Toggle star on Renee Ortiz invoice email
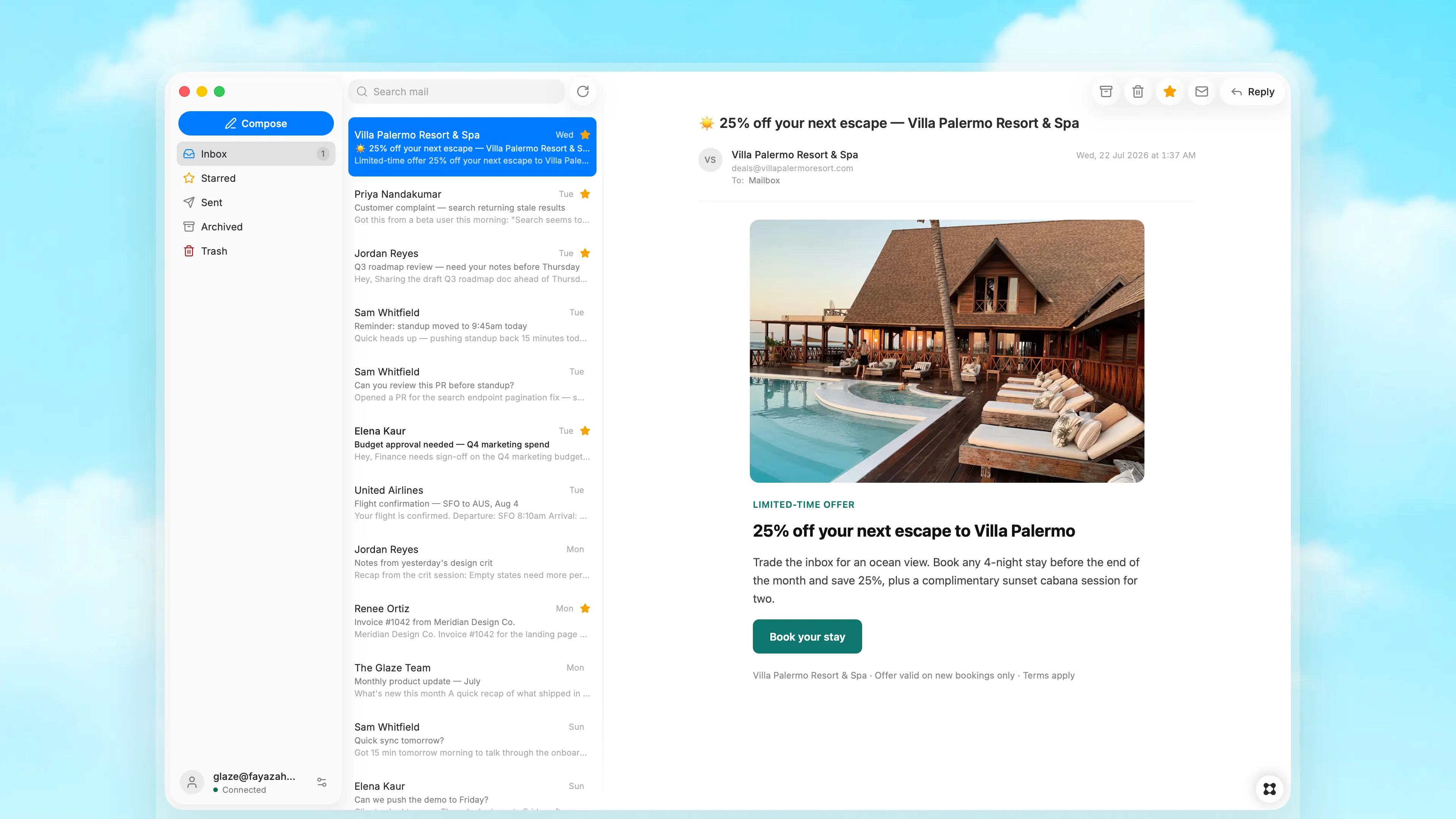The image size is (1456, 819). [585, 608]
